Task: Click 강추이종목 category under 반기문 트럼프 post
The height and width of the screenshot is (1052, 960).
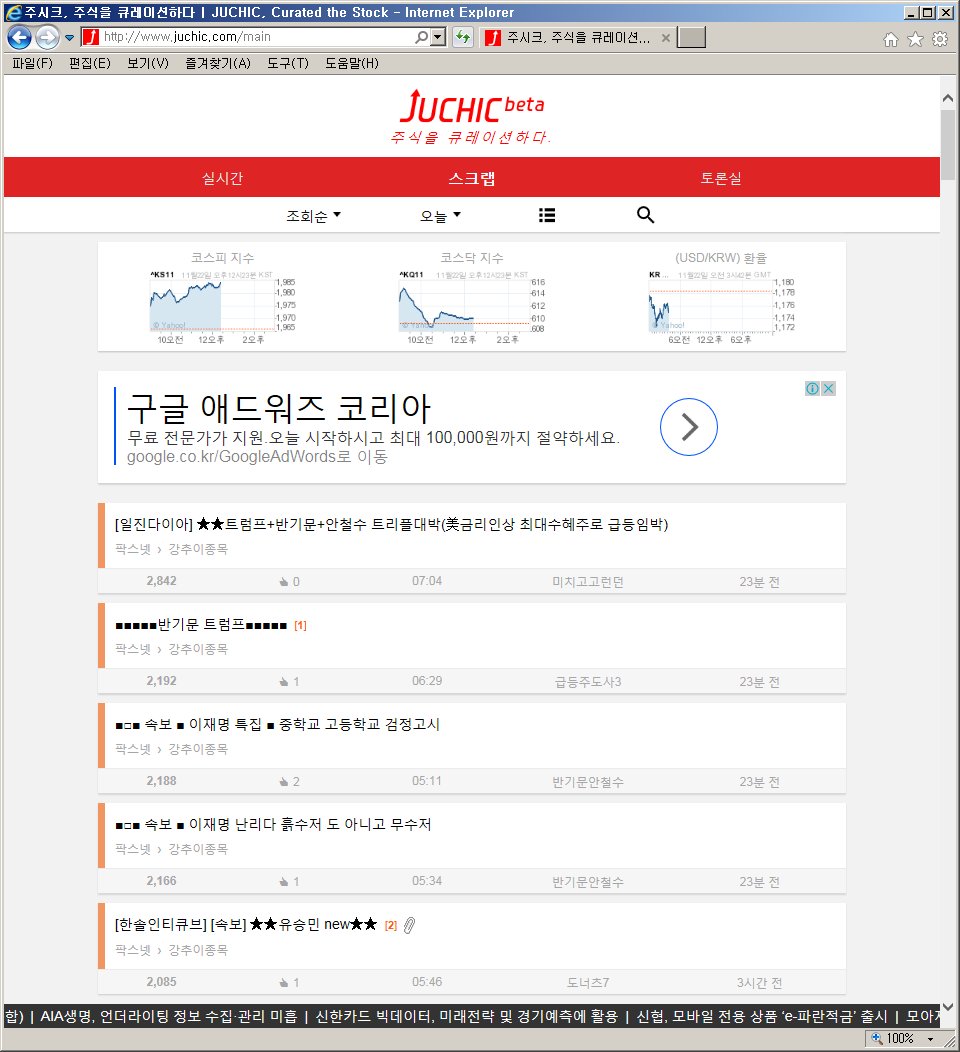Action: coord(198,649)
